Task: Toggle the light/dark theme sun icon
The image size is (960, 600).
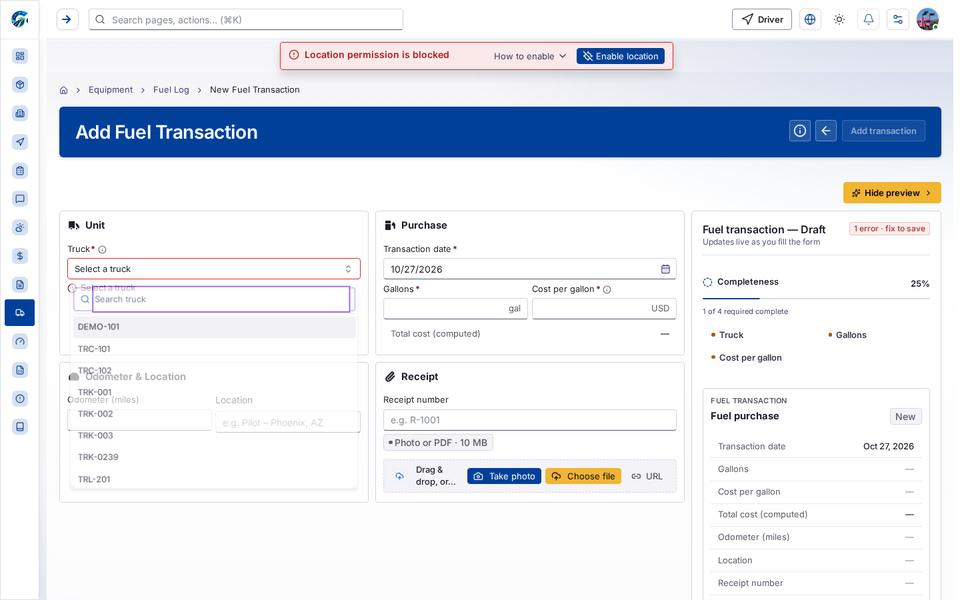Action: 839,20
